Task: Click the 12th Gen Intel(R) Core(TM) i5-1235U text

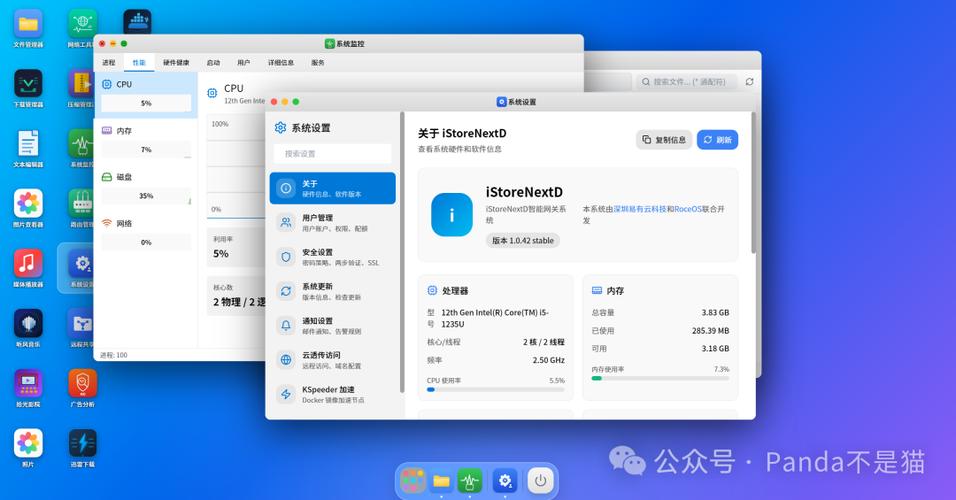Action: [494, 318]
